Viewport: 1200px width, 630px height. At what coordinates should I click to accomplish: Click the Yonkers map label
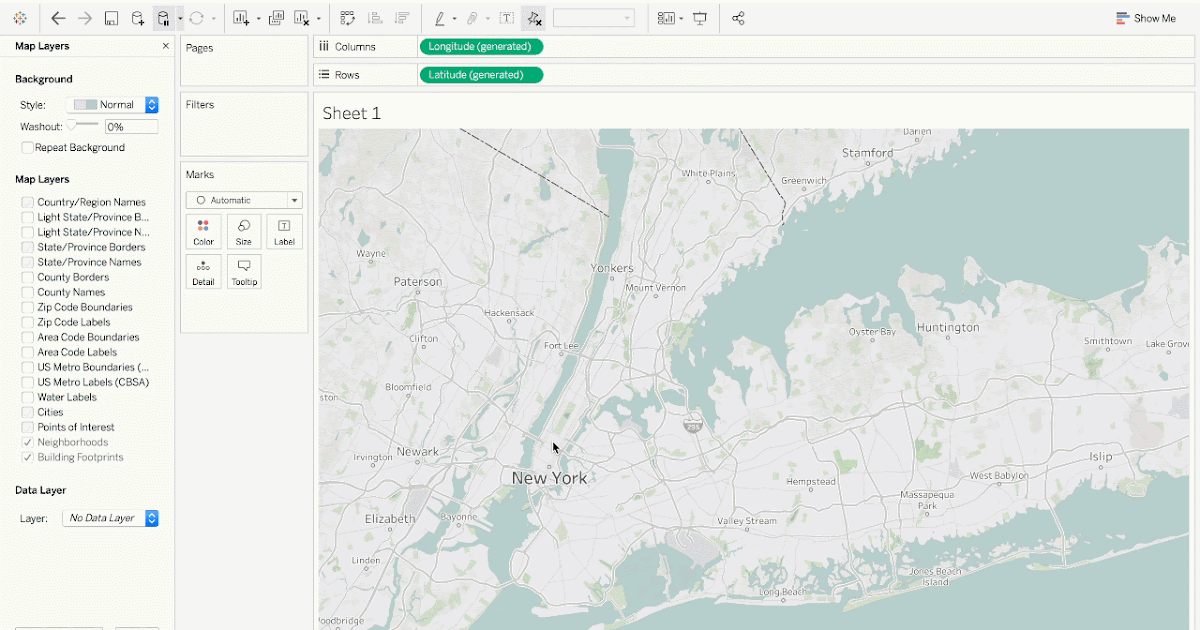coord(612,268)
